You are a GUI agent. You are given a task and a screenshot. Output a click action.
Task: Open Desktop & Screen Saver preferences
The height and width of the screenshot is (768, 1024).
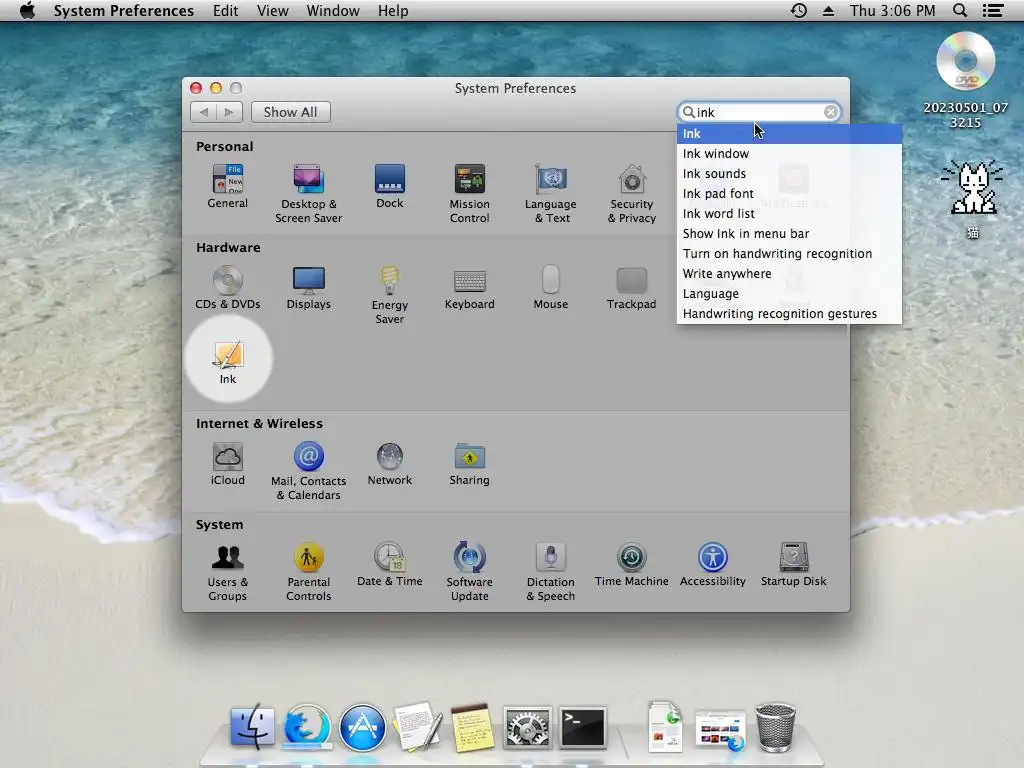click(x=308, y=193)
